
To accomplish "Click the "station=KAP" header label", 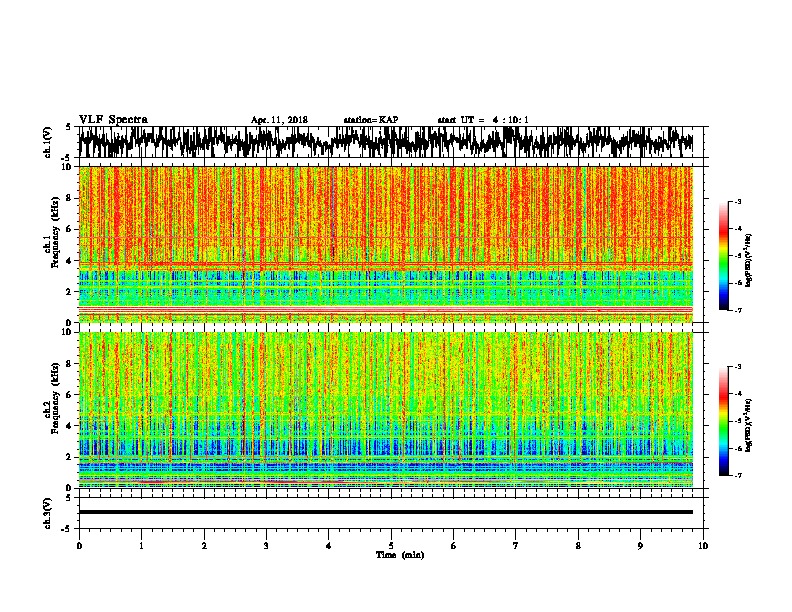I will point(371,120).
